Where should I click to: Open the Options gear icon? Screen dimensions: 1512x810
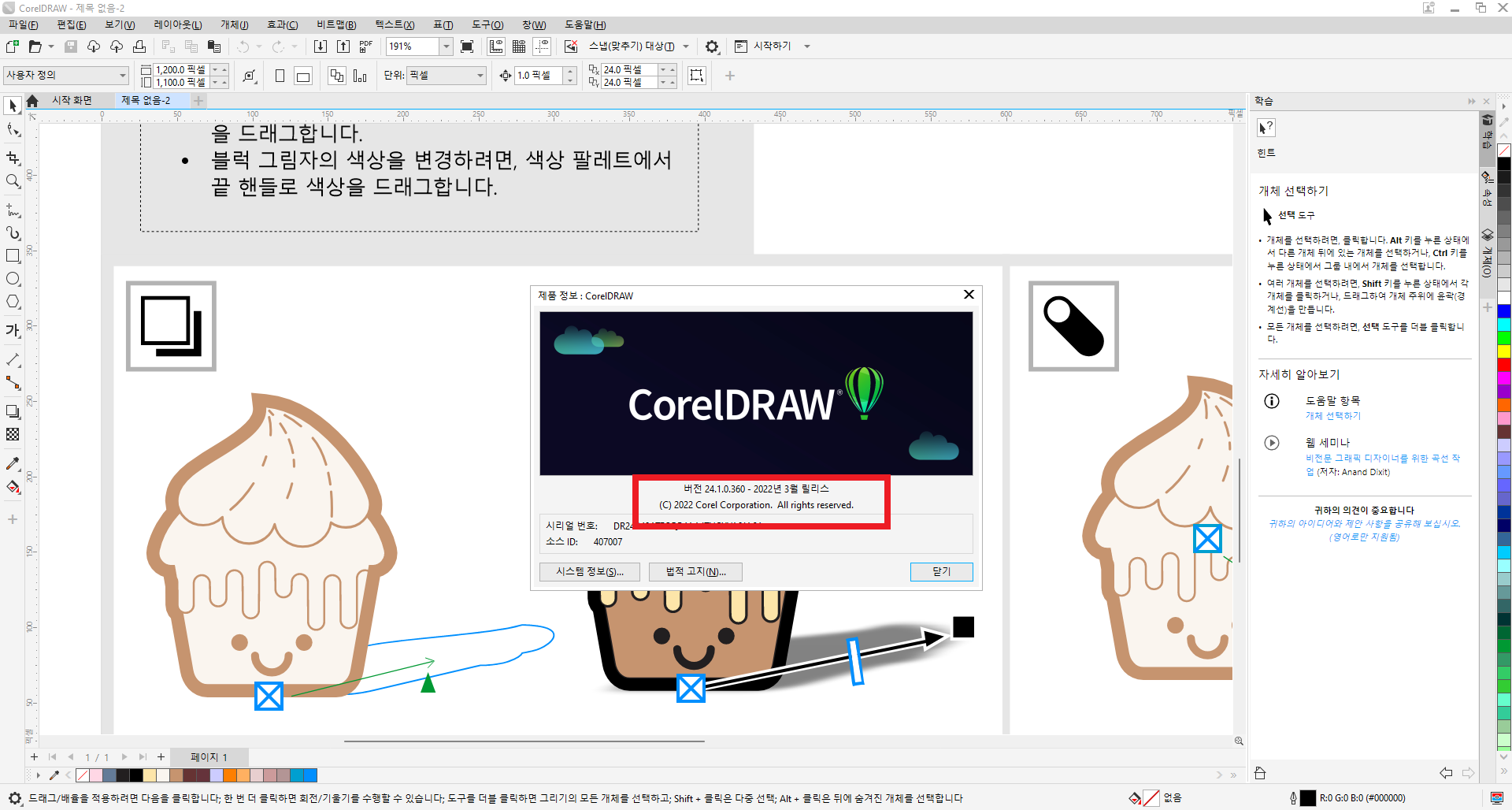click(712, 46)
